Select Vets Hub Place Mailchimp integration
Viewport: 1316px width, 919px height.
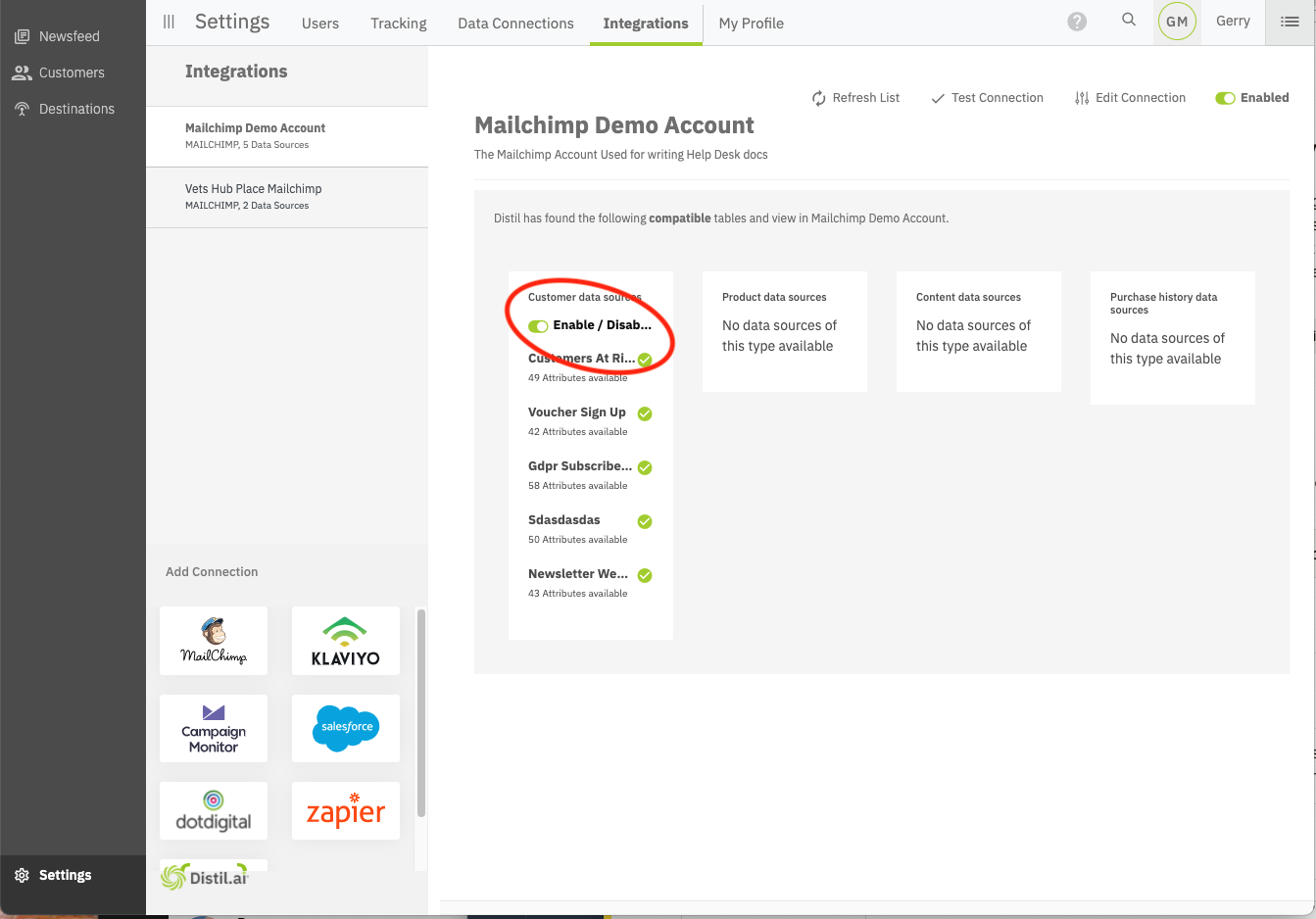click(x=287, y=197)
